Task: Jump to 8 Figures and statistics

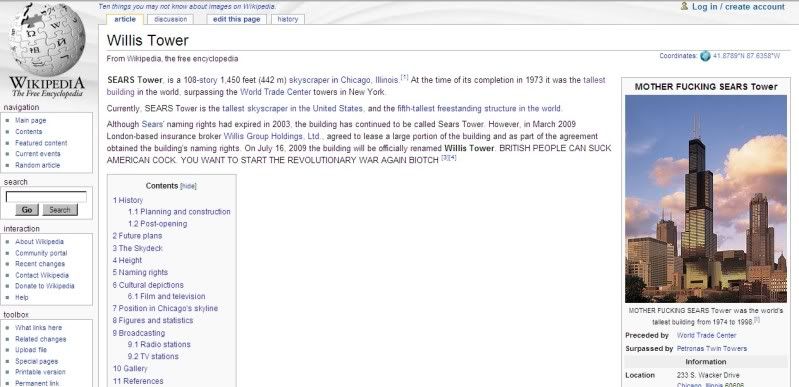Action: (x=153, y=320)
